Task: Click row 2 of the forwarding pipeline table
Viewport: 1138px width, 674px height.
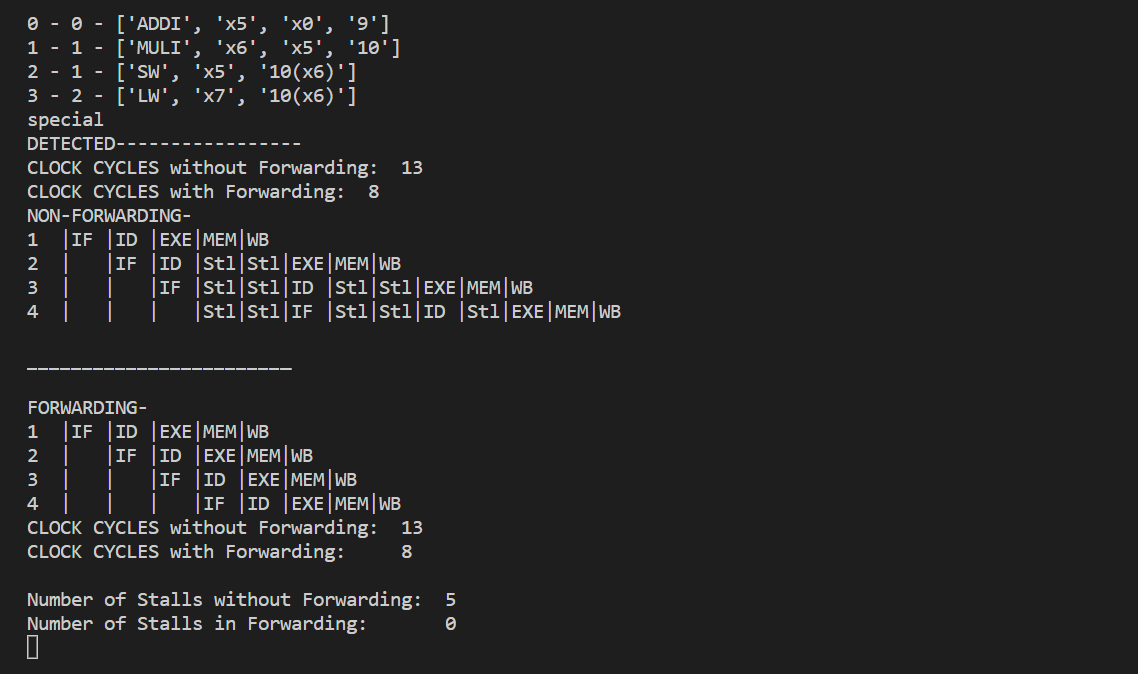Action: pyautogui.click(x=170, y=456)
